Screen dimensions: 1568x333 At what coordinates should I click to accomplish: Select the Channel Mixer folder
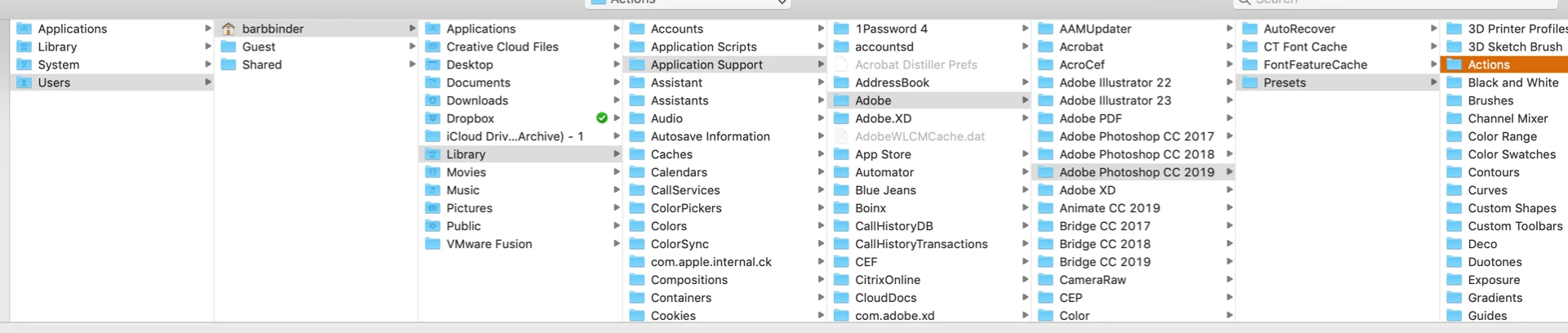coord(1504,118)
